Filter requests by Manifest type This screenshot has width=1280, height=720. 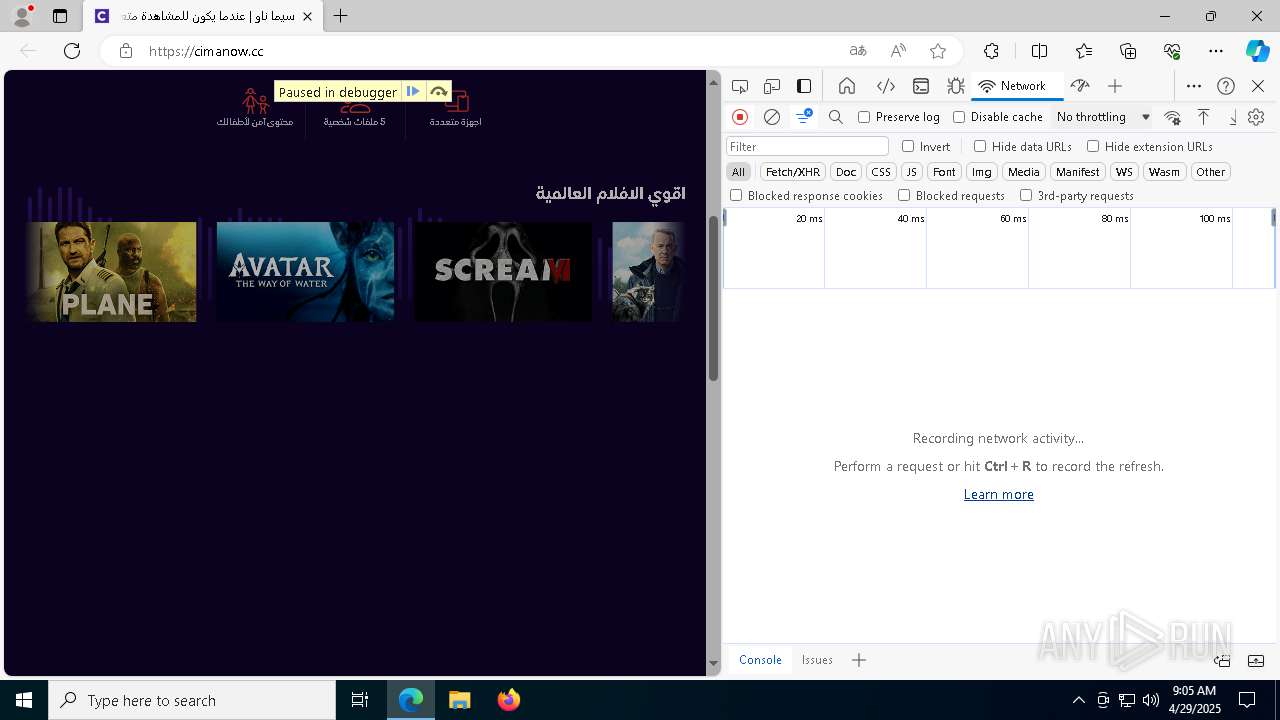(1077, 172)
